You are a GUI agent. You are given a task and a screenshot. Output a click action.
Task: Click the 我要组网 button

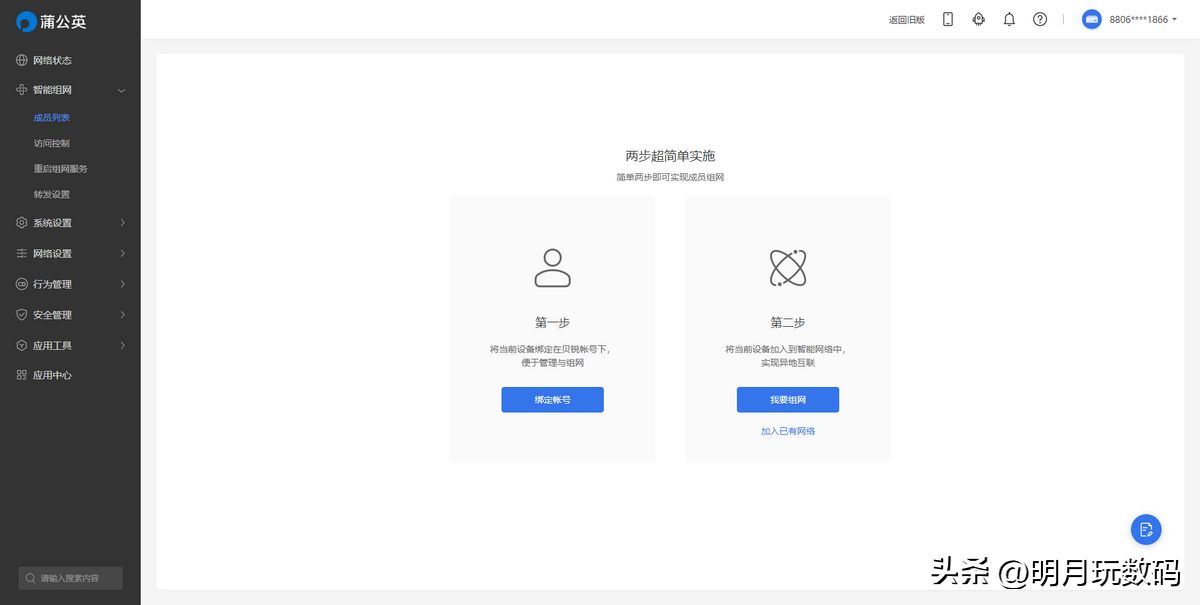click(x=787, y=400)
